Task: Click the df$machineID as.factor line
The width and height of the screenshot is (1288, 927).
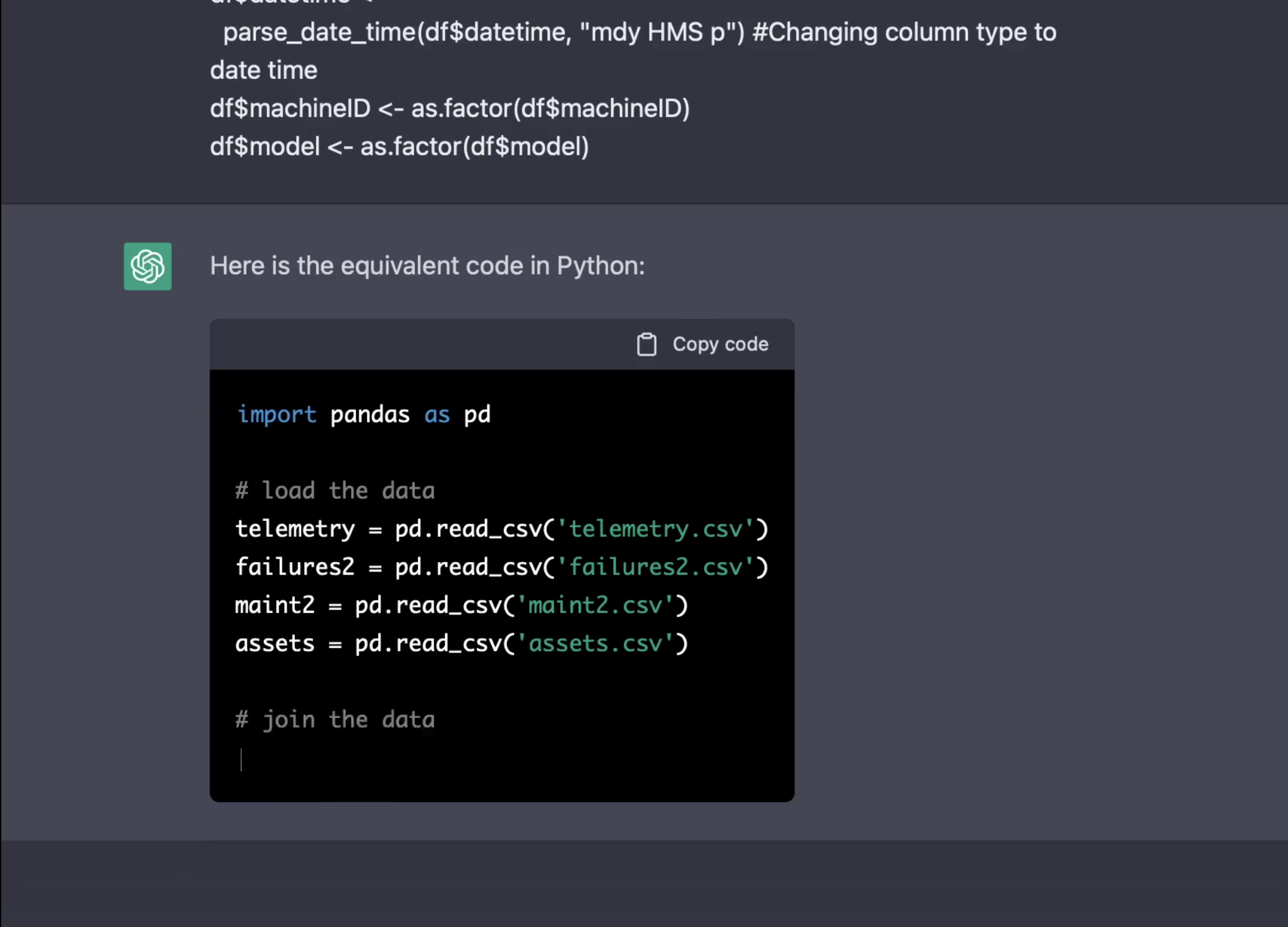Action: 450,109
